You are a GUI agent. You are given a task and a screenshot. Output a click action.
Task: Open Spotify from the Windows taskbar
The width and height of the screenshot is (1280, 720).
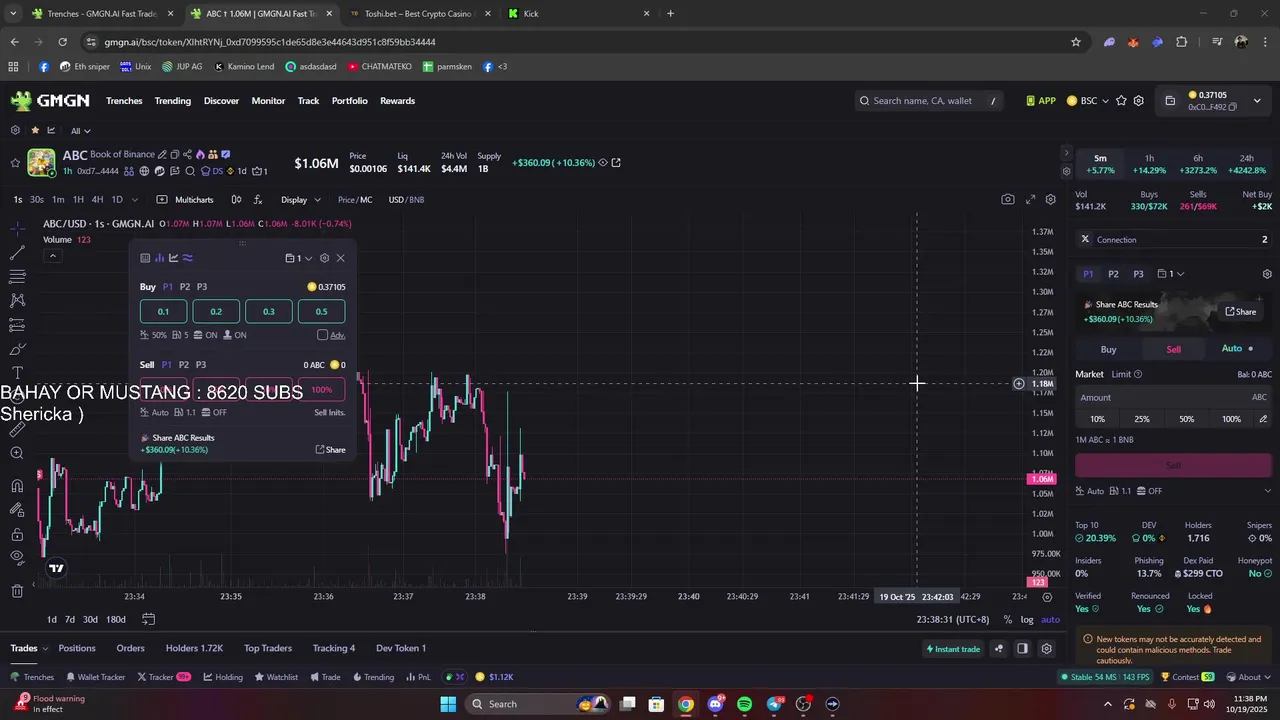[x=744, y=704]
